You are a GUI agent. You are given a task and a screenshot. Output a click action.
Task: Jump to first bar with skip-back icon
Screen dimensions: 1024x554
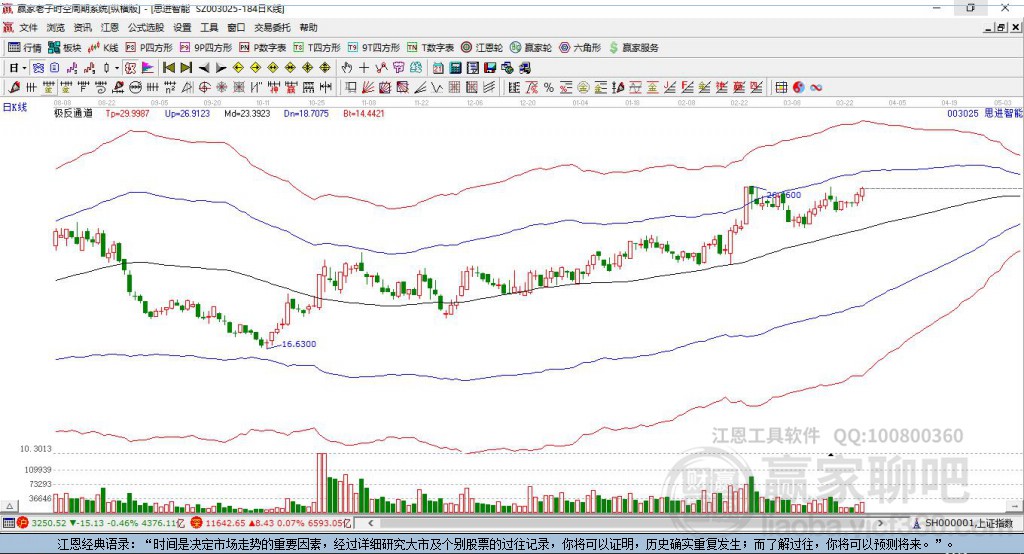pyautogui.click(x=168, y=68)
